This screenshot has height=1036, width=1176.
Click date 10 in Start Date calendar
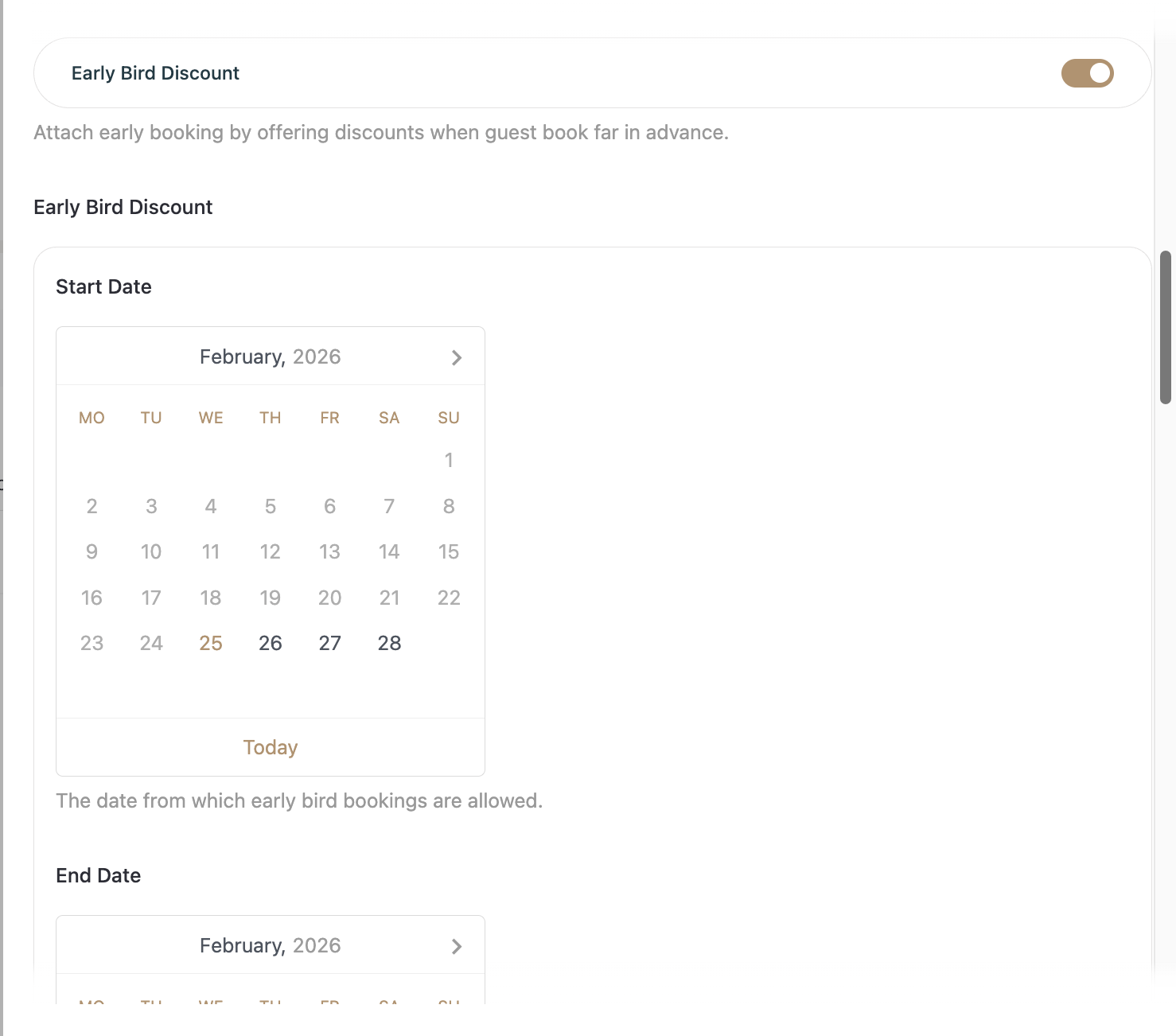click(x=151, y=551)
